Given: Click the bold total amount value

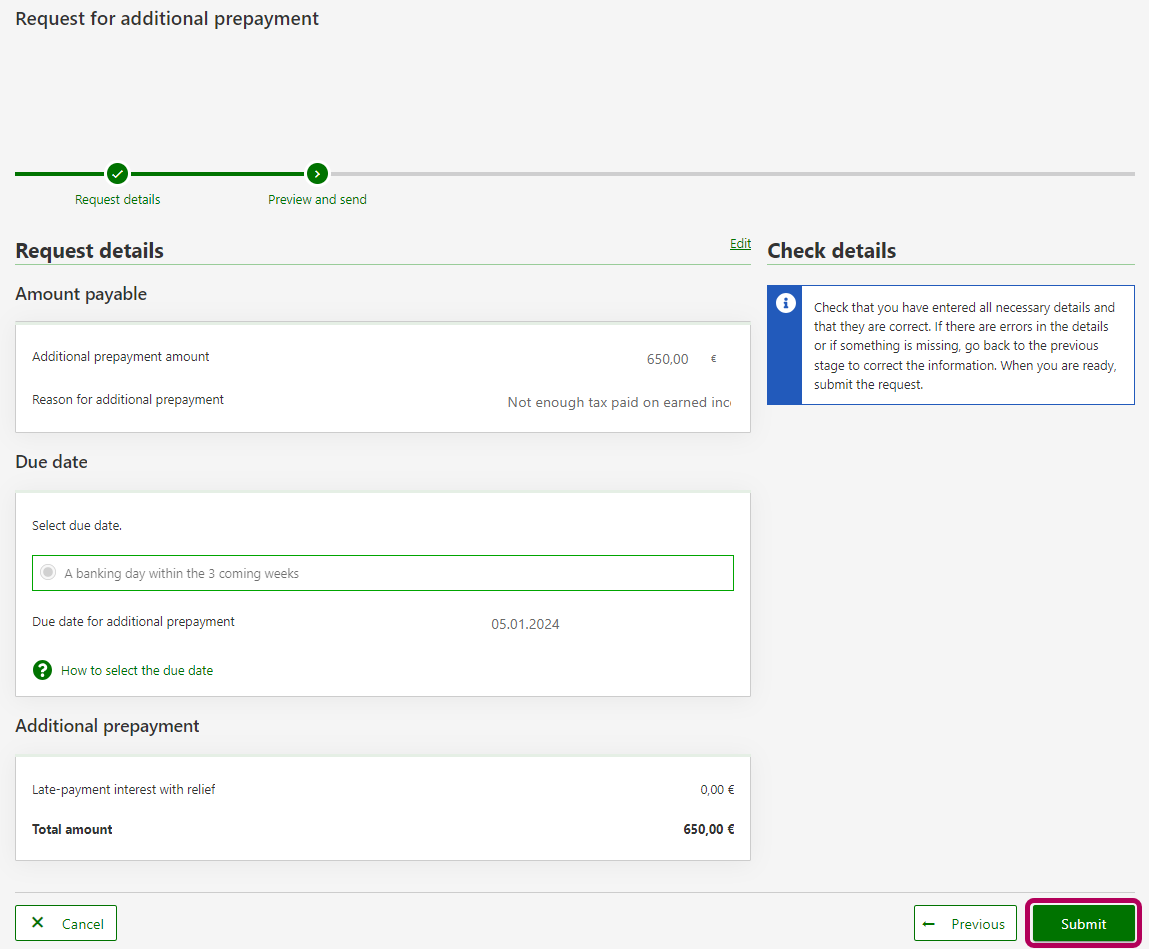Looking at the screenshot, I should pos(708,829).
